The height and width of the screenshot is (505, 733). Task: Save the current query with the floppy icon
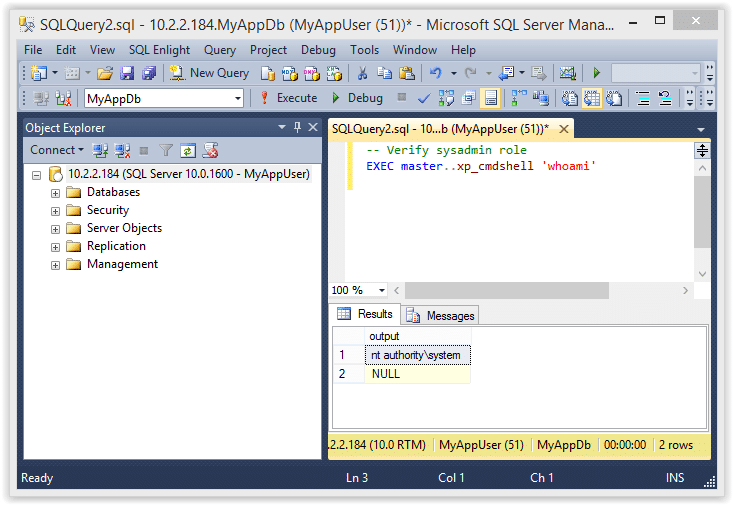tap(127, 73)
